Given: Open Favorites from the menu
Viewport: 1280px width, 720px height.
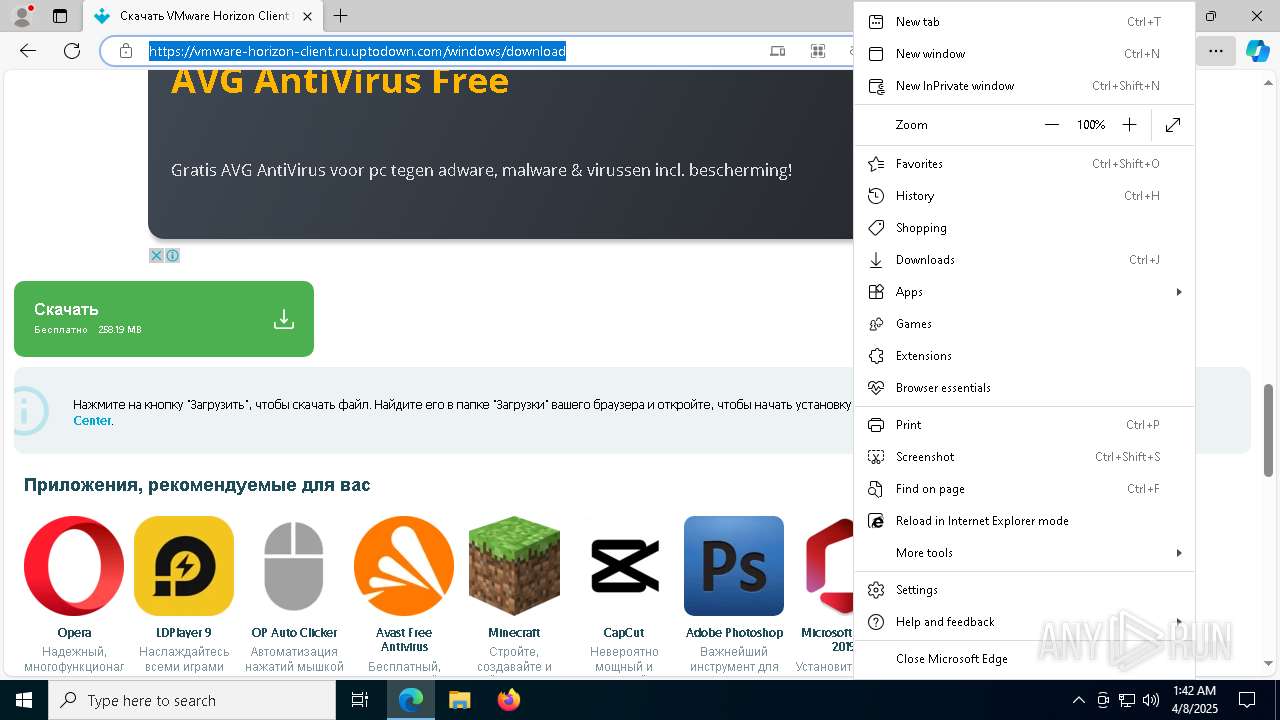Looking at the screenshot, I should coord(1024,164).
